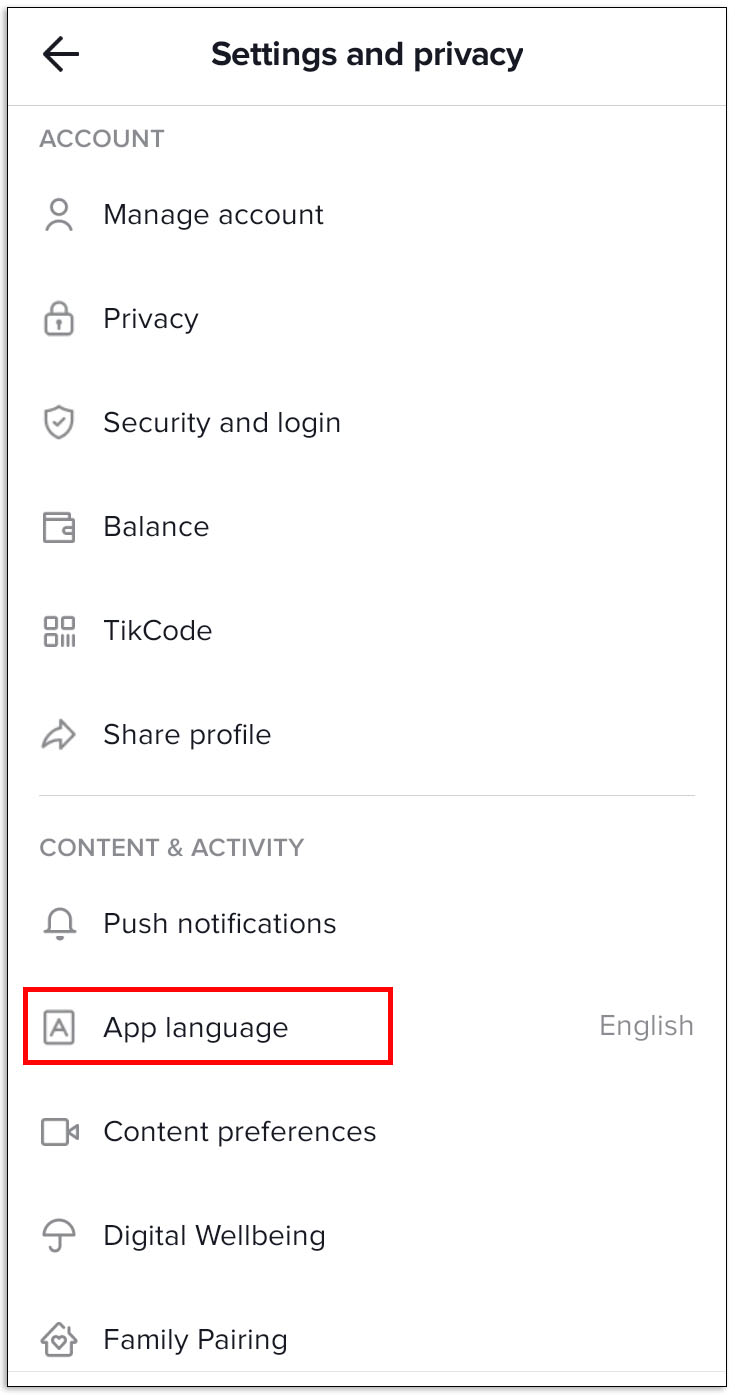
Task: Tap the Security shield icon
Action: point(59,423)
